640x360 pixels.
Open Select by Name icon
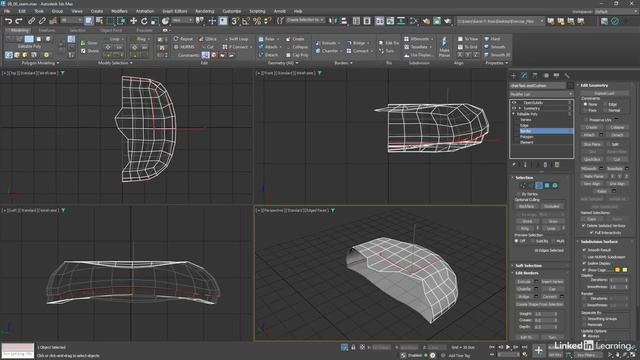[x=99, y=20]
